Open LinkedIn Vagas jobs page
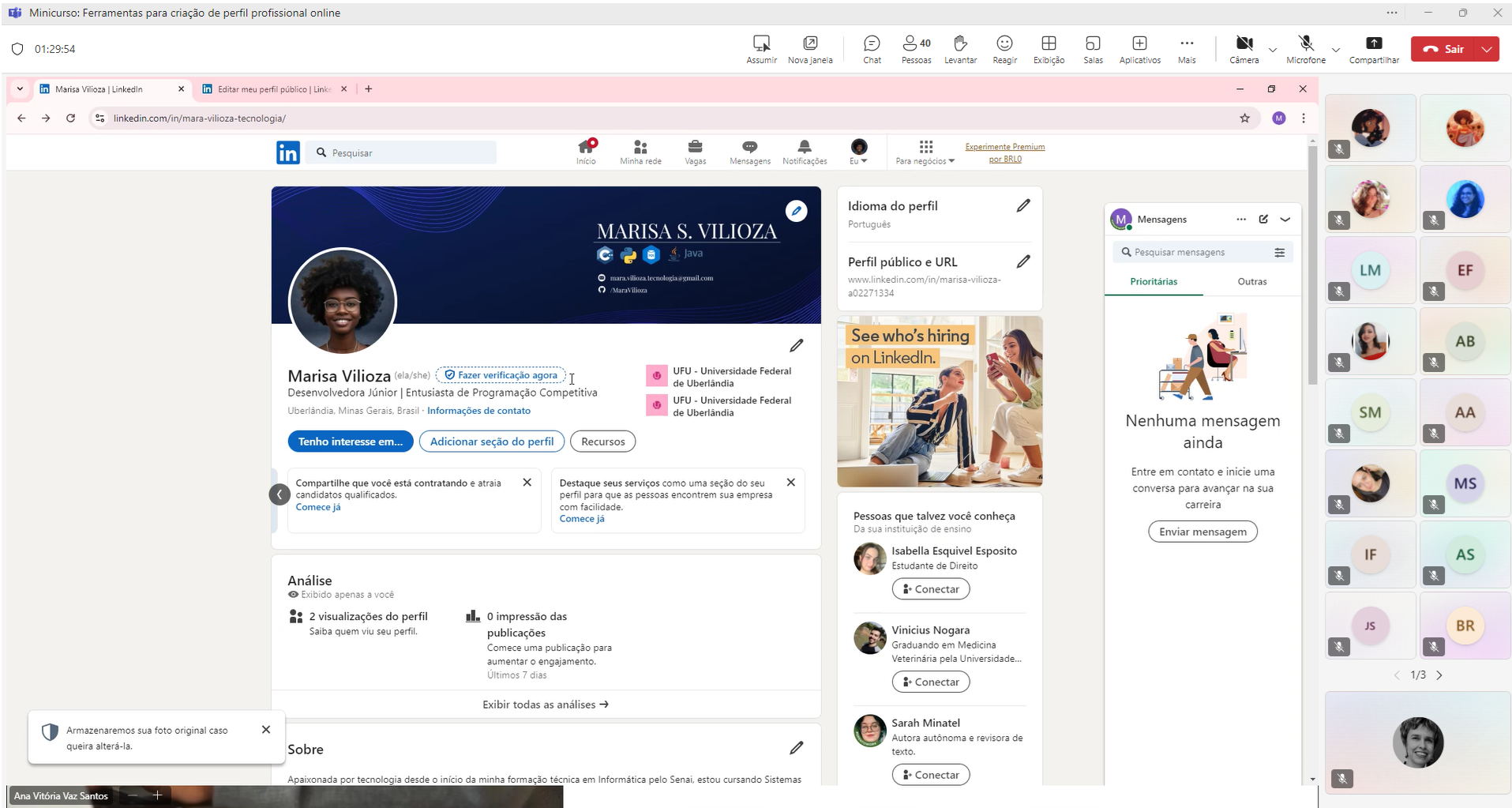This screenshot has height=808, width=1512. [695, 152]
